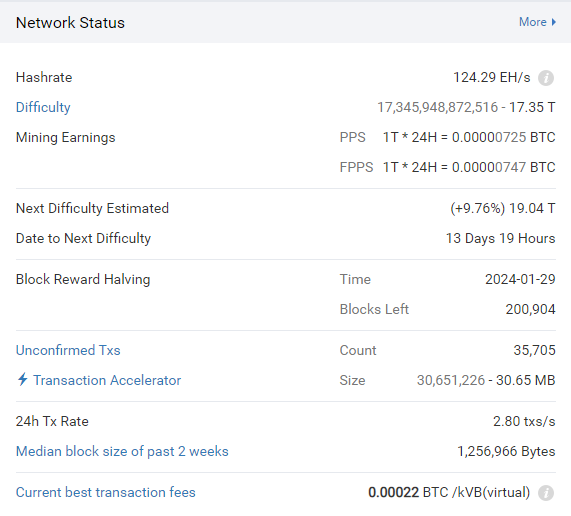This screenshot has width=571, height=516.
Task: Open the More link
Action: pos(532,22)
